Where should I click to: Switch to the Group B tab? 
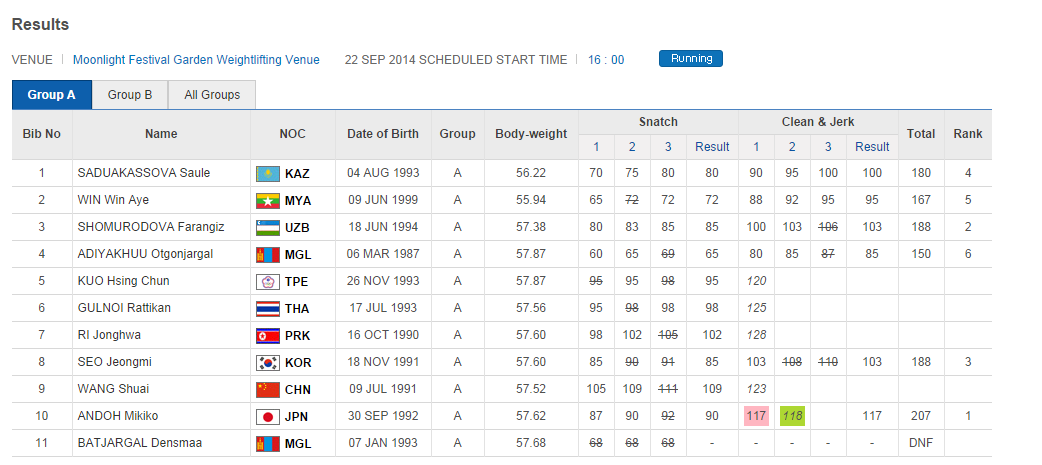pos(130,95)
